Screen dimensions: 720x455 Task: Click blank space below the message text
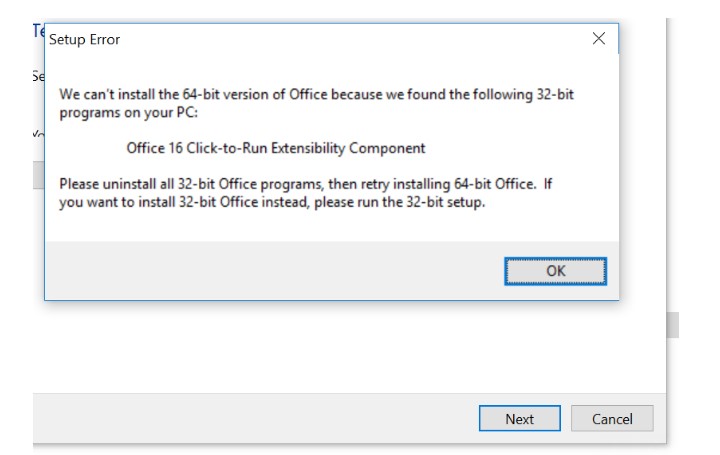click(330, 226)
